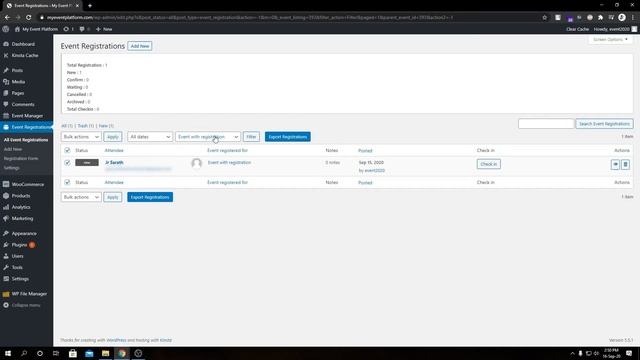Click the Analytics sidebar icon
The width and height of the screenshot is (640, 360).
pos(6,207)
